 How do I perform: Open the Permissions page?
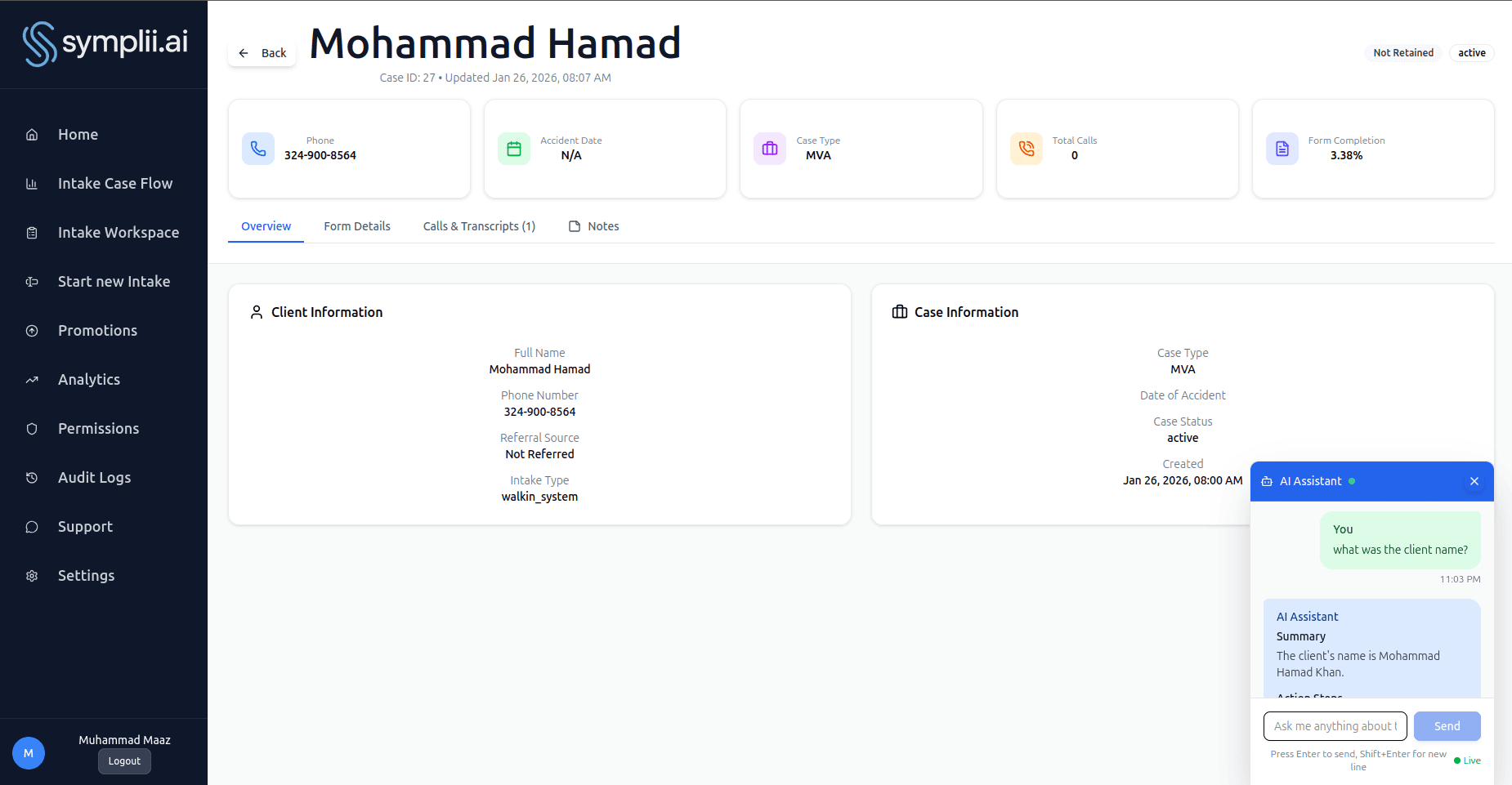click(x=98, y=428)
